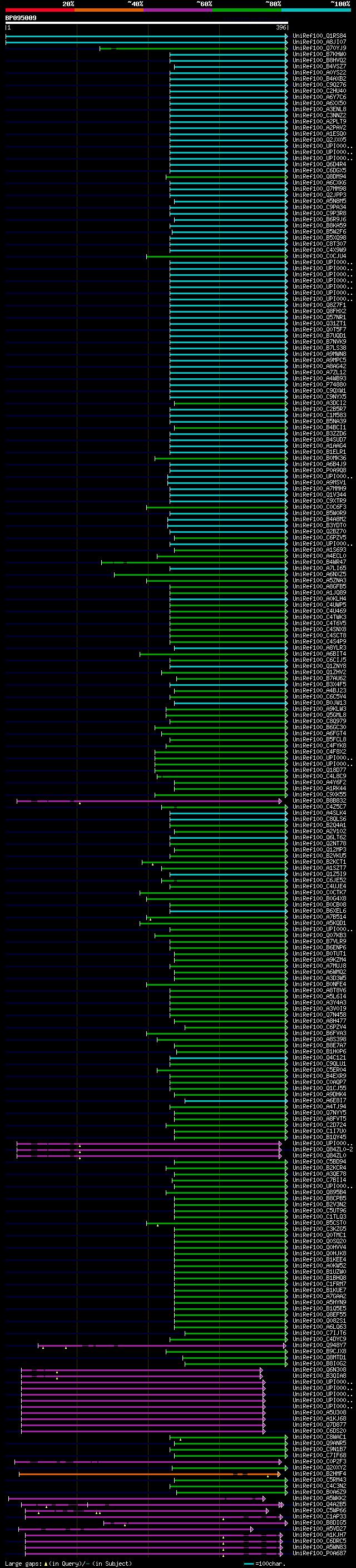This screenshot has width=356, height=1568.
Task: Select hit label UniRef100_A2PAV2
Action: [x=319, y=127]
